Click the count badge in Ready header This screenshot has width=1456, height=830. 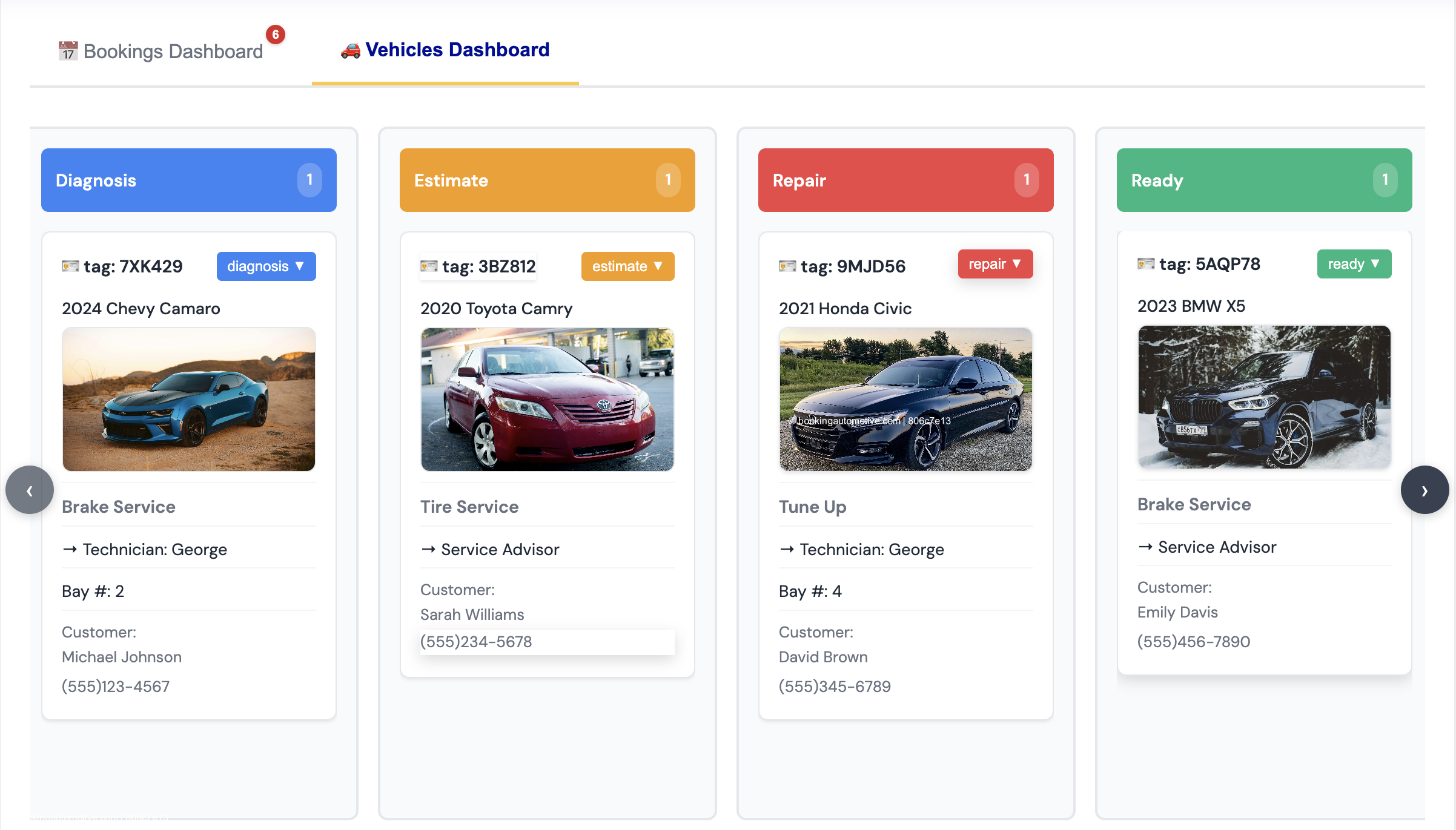[x=1385, y=180]
